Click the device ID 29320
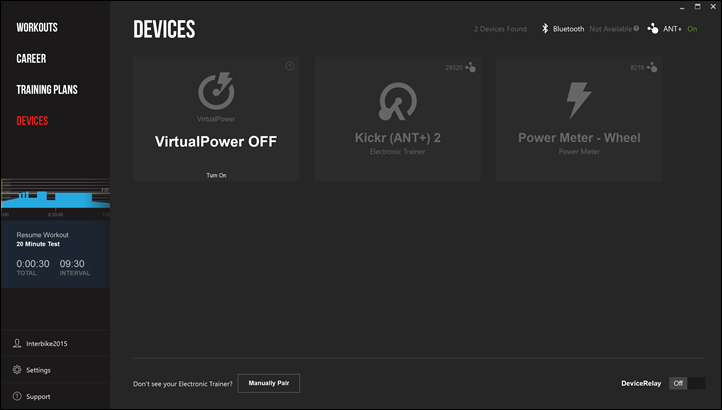This screenshot has height=410, width=722. 454,68
